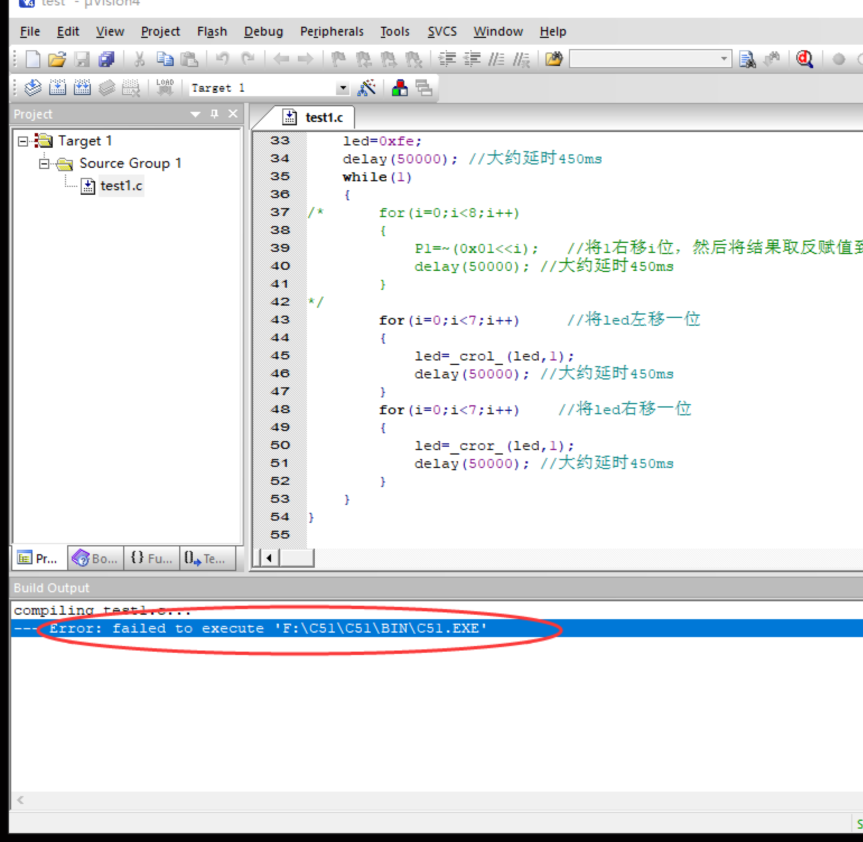Undo the last edit

[x=222, y=58]
